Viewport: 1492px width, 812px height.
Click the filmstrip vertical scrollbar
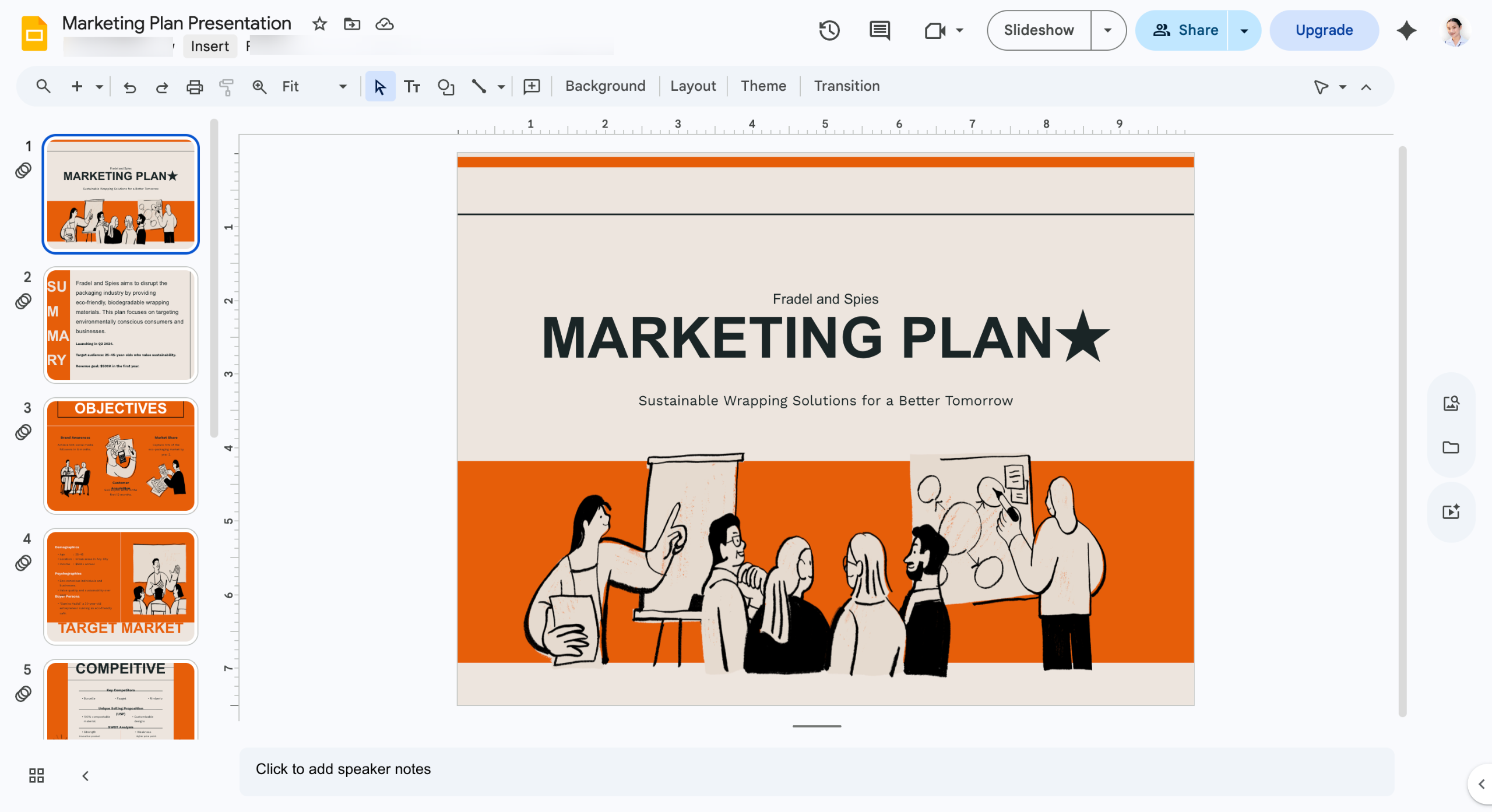point(214,278)
